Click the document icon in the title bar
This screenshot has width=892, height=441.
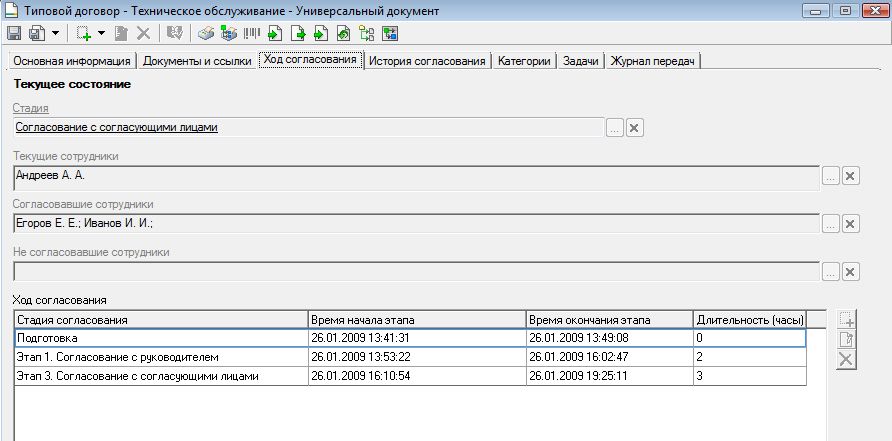pyautogui.click(x=11, y=10)
